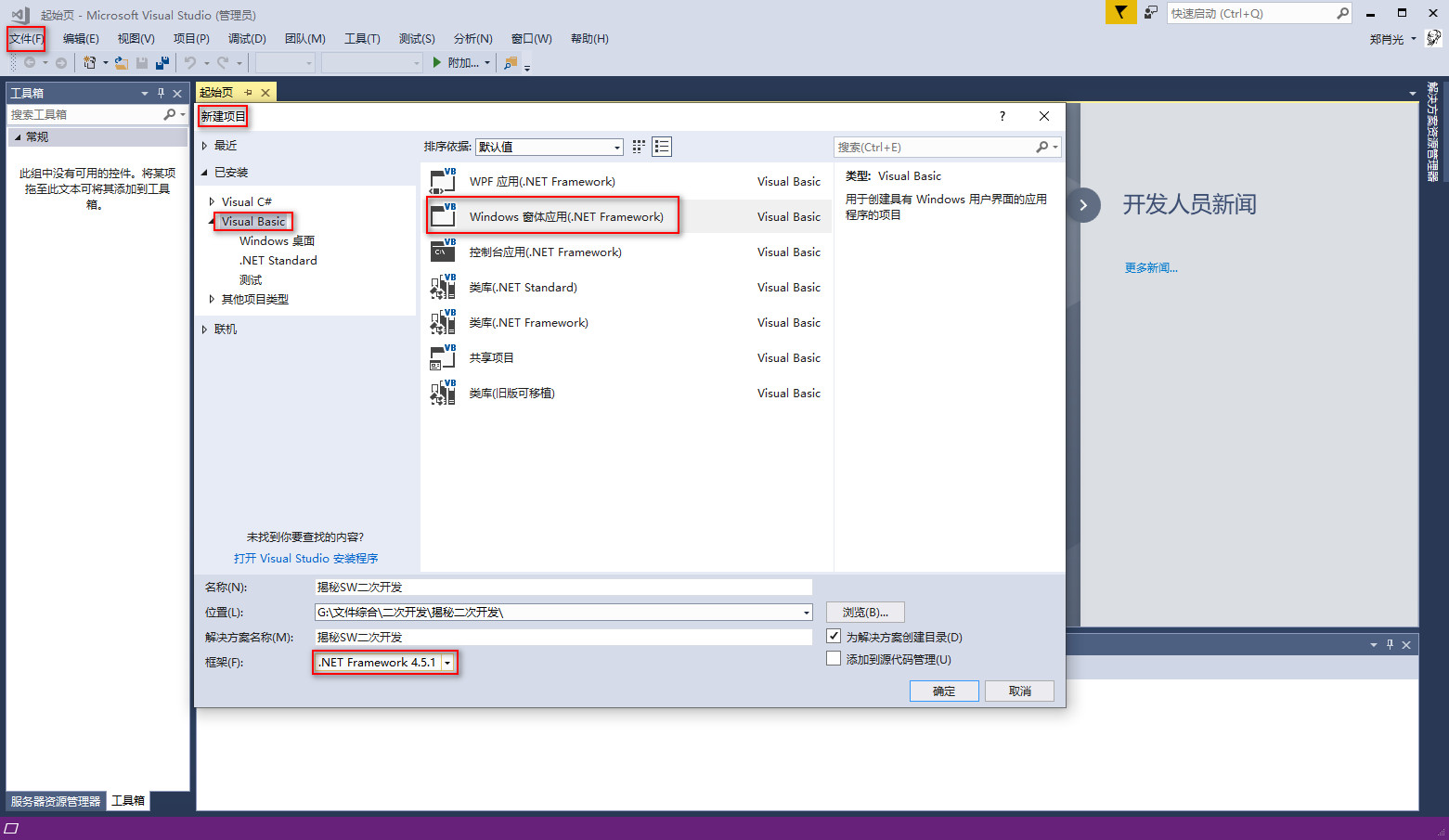Click the Find in Files toolbar icon

(x=511, y=63)
